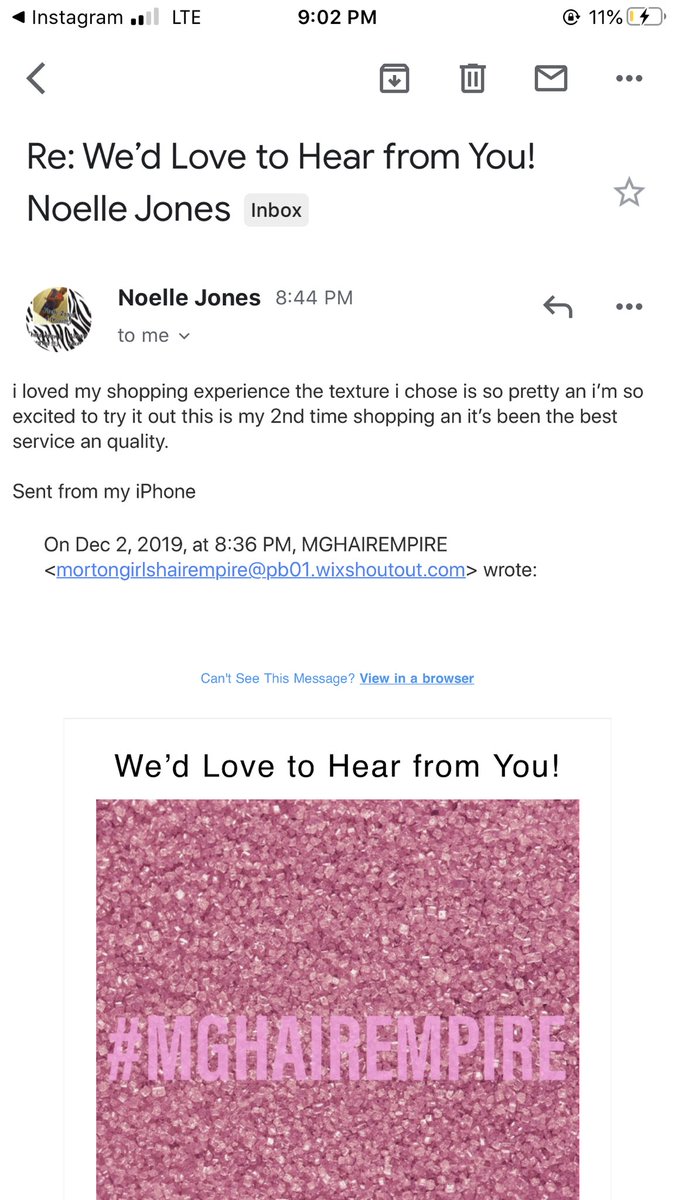Tap the 8:44 PM timestamp
Screen dimensions: 675x1200
(314, 298)
